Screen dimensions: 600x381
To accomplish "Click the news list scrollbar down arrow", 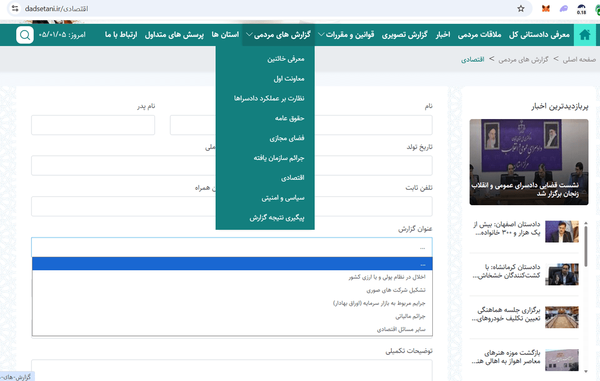I will coord(586,371).
